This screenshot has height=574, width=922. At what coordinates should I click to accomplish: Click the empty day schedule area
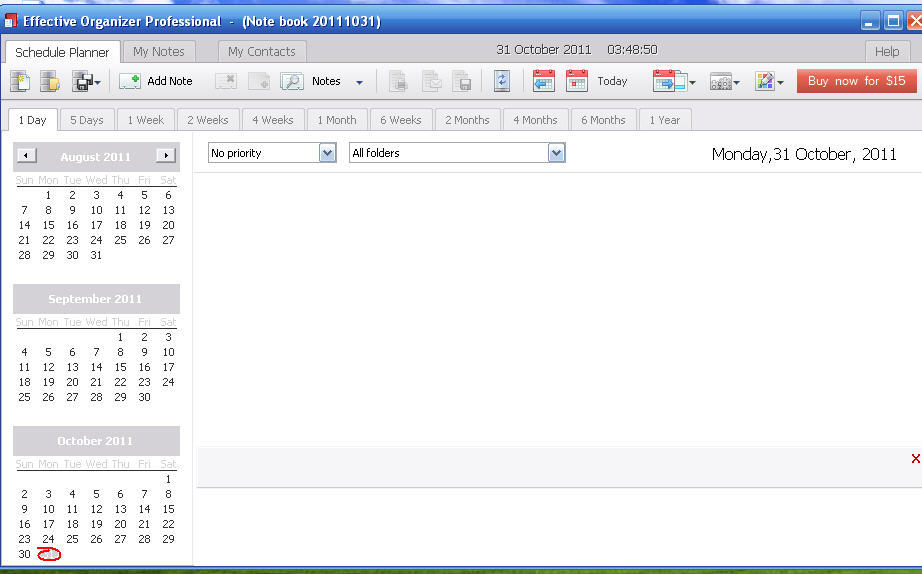point(557,309)
